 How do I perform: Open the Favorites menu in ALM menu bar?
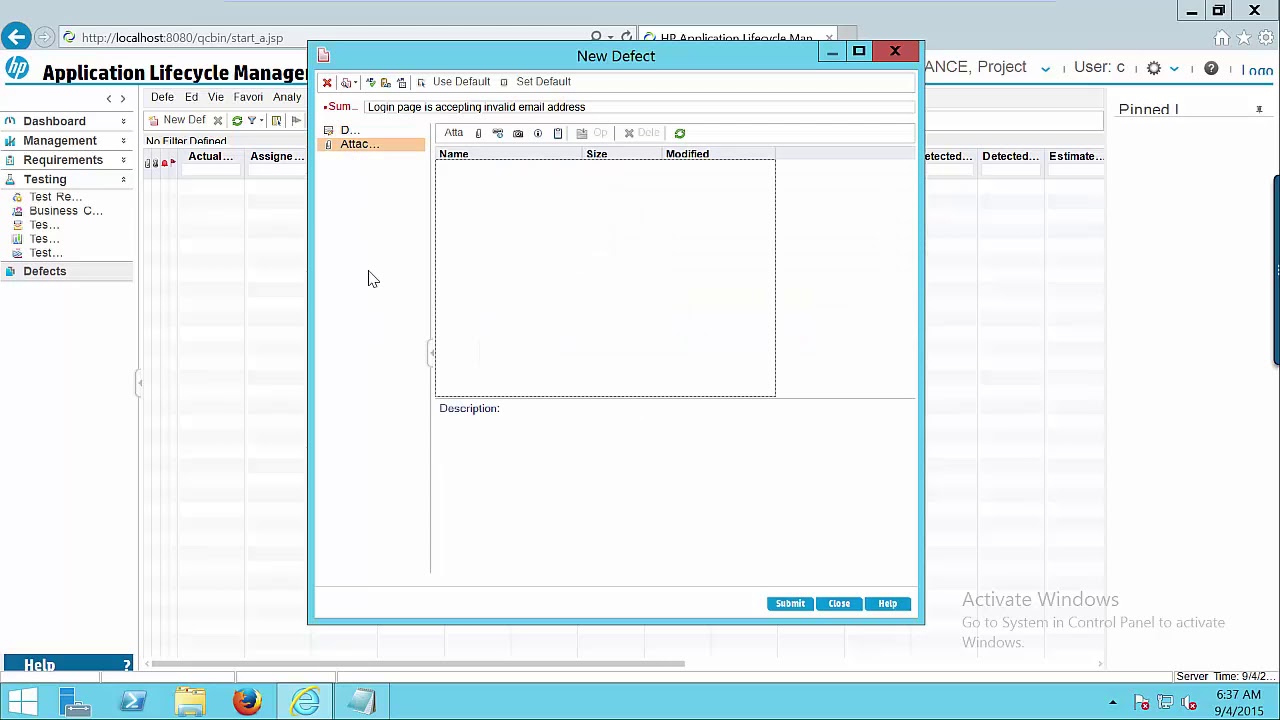248,97
